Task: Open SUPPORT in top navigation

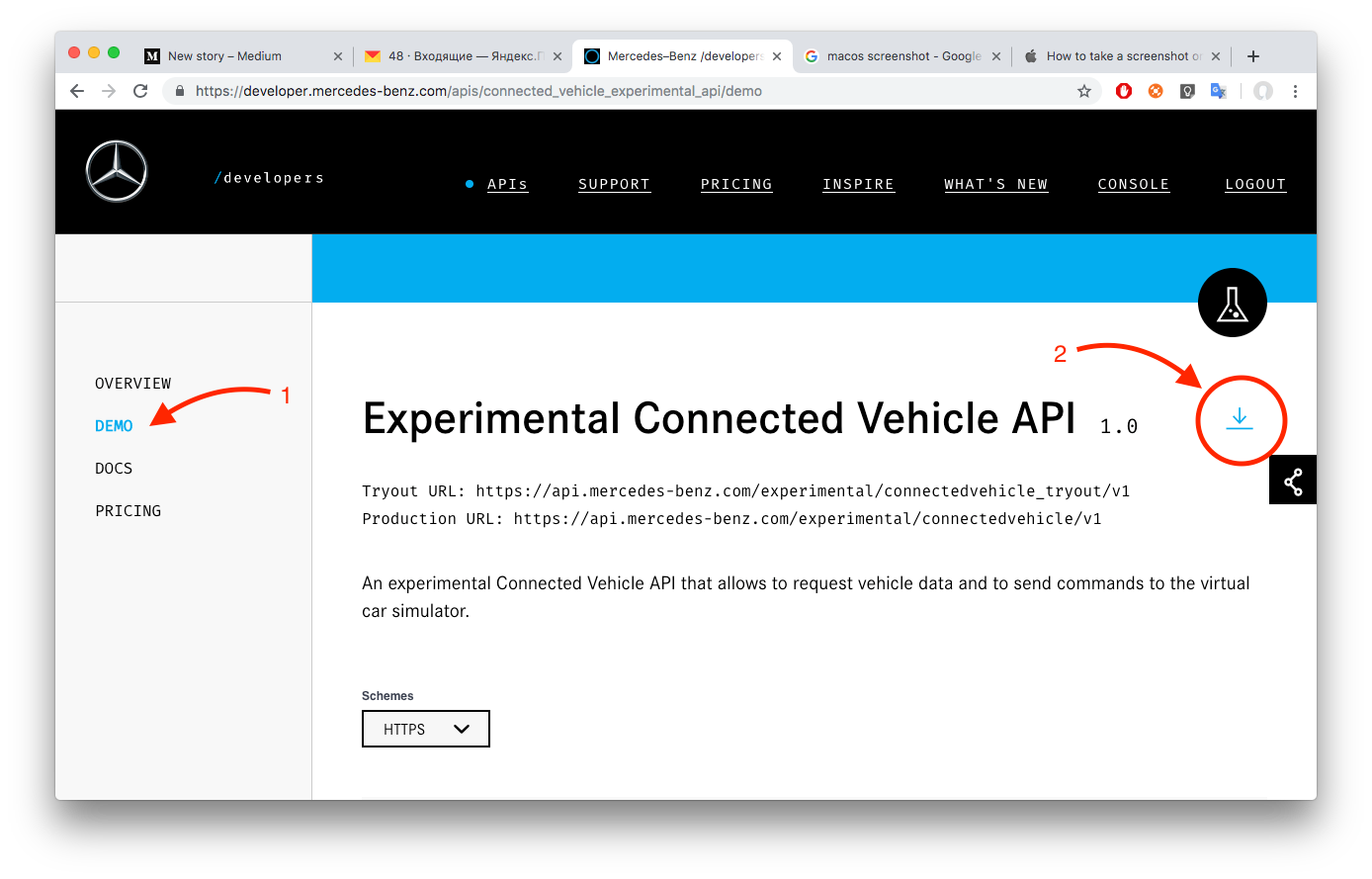Action: (x=614, y=184)
